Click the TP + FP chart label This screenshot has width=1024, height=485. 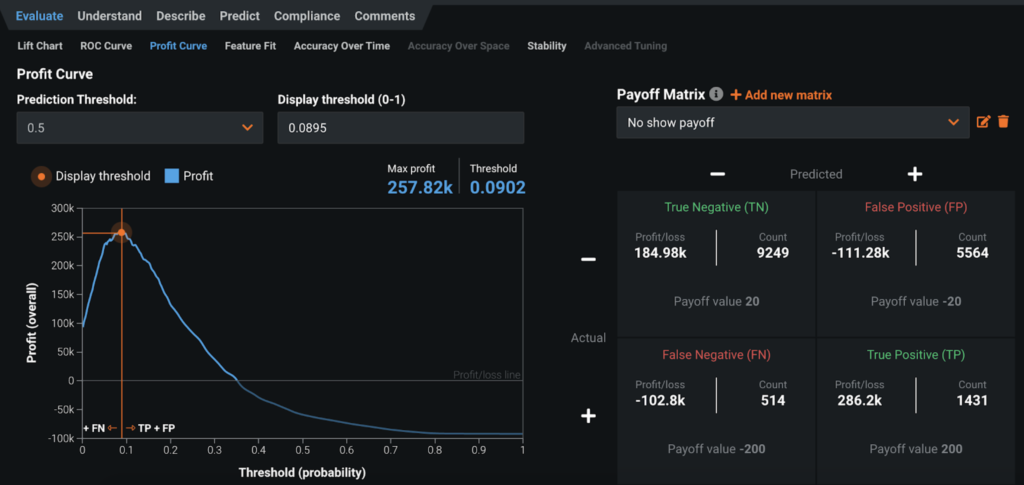point(156,428)
